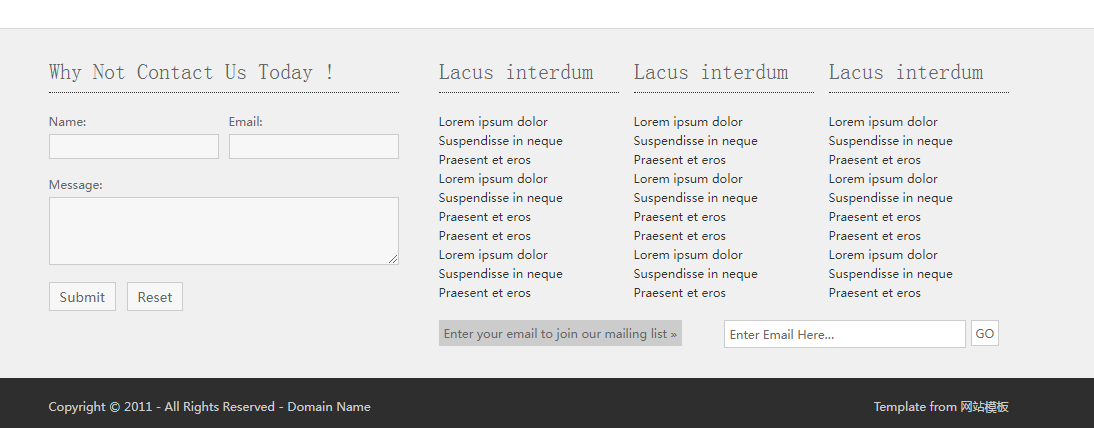Screen dimensions: 1094x428
Task: Open topmost "Lorem ipsum dolor" link in left column
Action: (493, 122)
